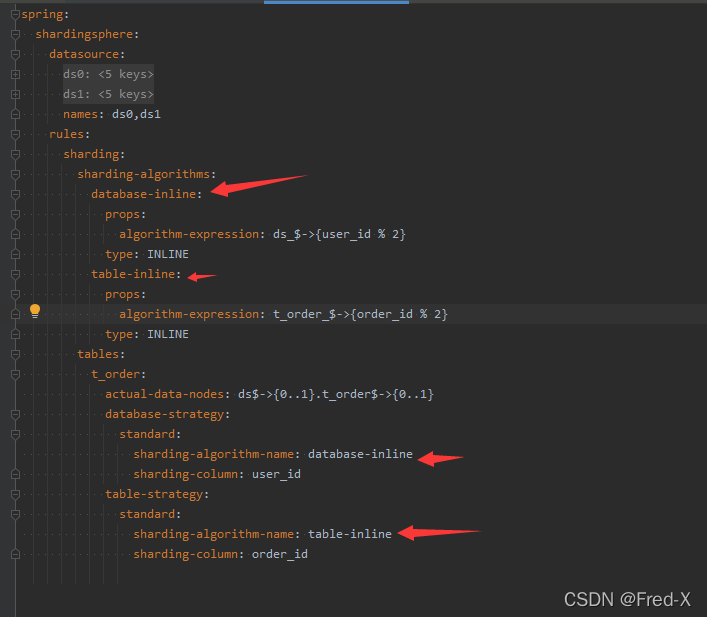Expand the folded ds0 block
Screen dimensions: 707x617
(15, 74)
